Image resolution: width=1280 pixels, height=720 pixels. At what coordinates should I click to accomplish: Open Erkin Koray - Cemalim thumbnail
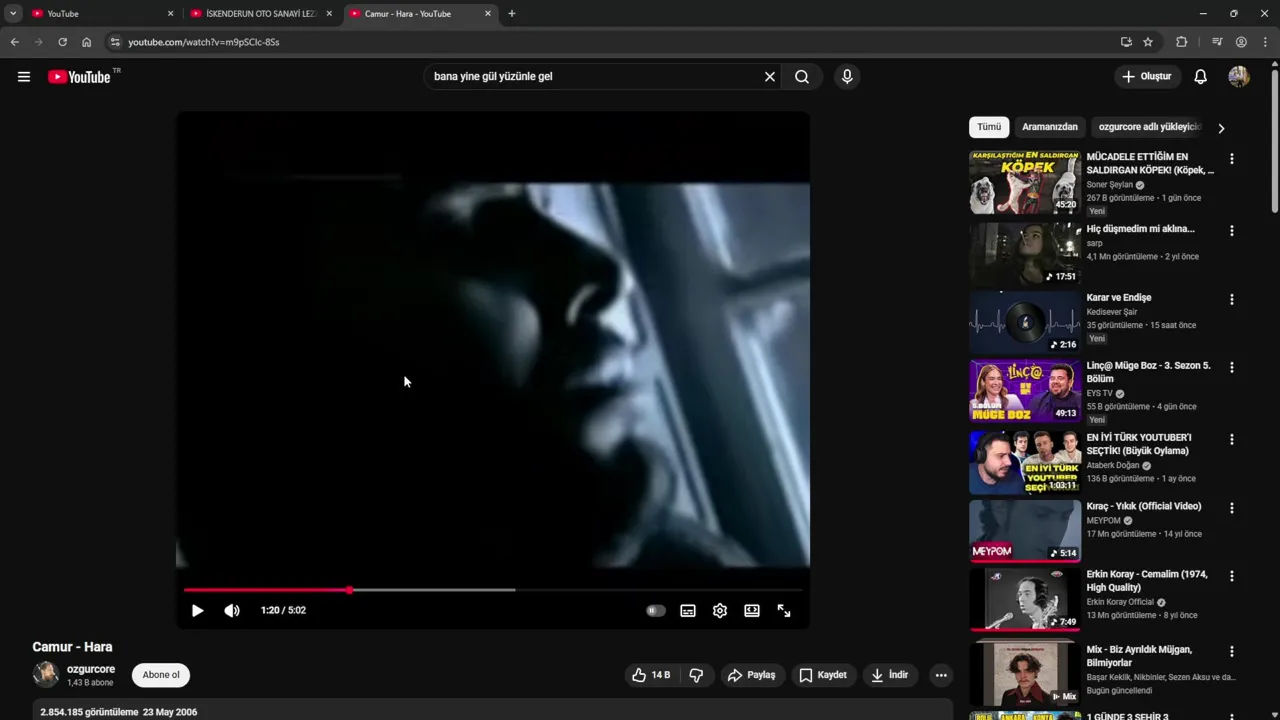1025,600
